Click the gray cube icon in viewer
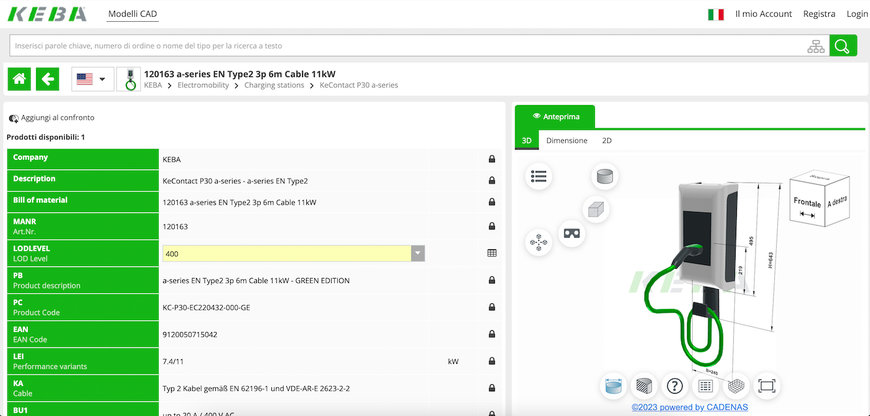This screenshot has width=870, height=416. click(x=596, y=210)
